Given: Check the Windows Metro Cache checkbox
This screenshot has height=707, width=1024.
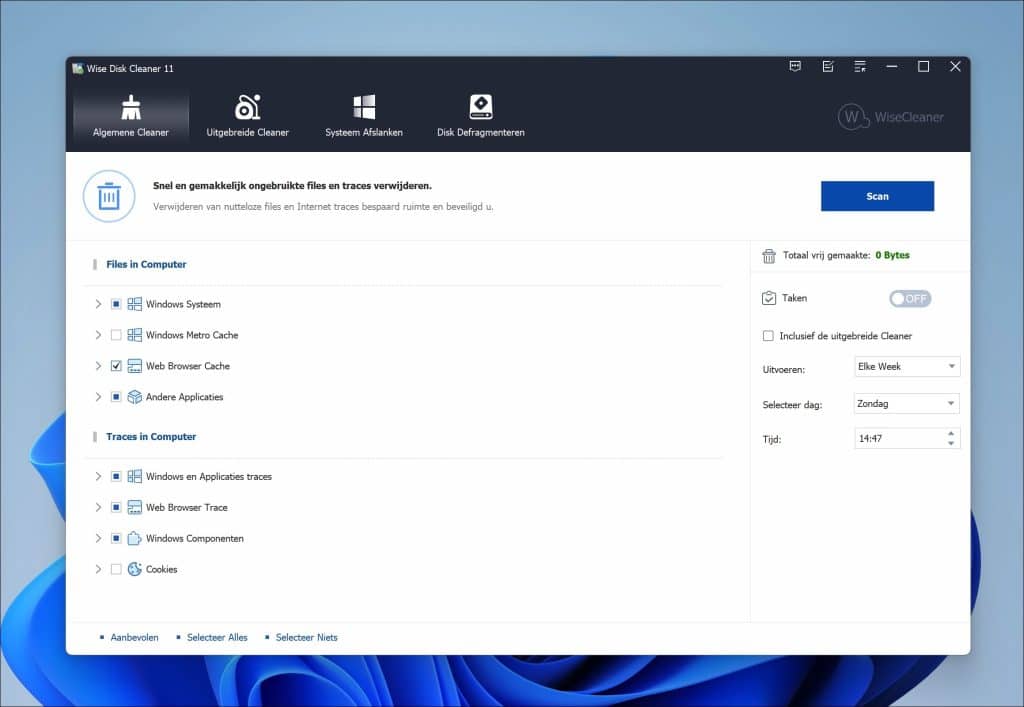Looking at the screenshot, I should [x=116, y=335].
